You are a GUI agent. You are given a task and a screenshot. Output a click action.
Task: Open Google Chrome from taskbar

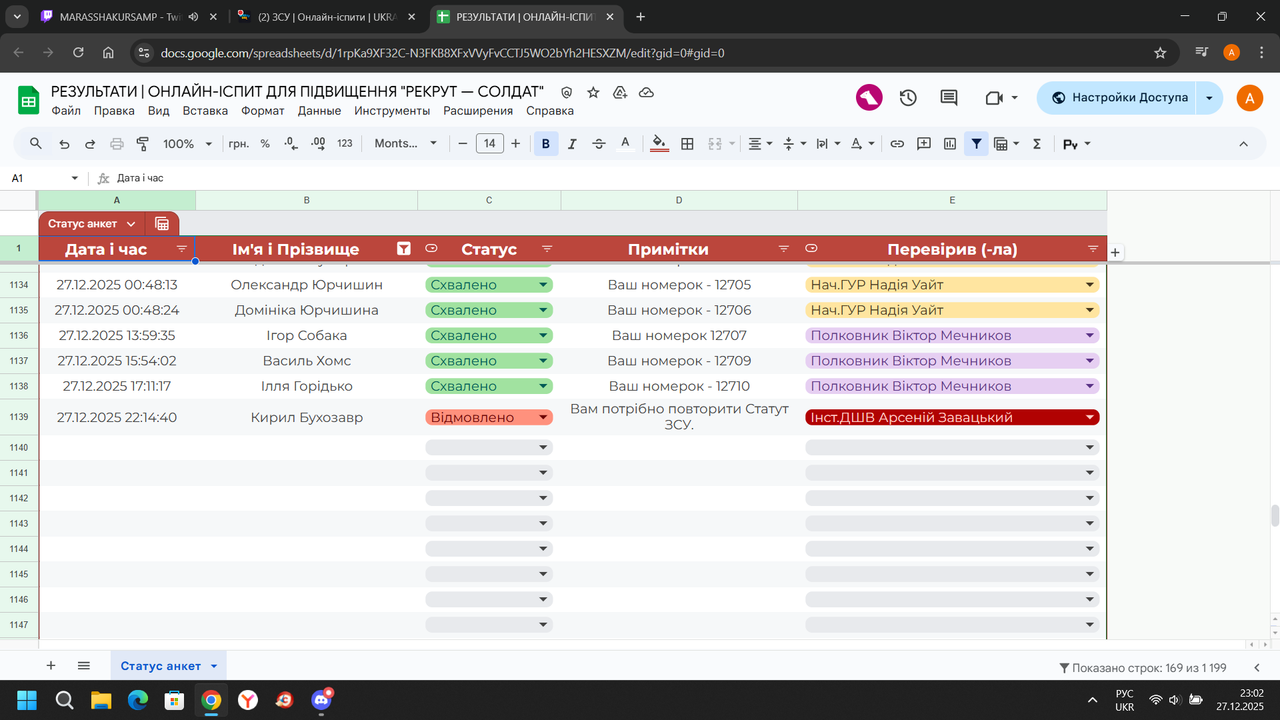(210, 699)
